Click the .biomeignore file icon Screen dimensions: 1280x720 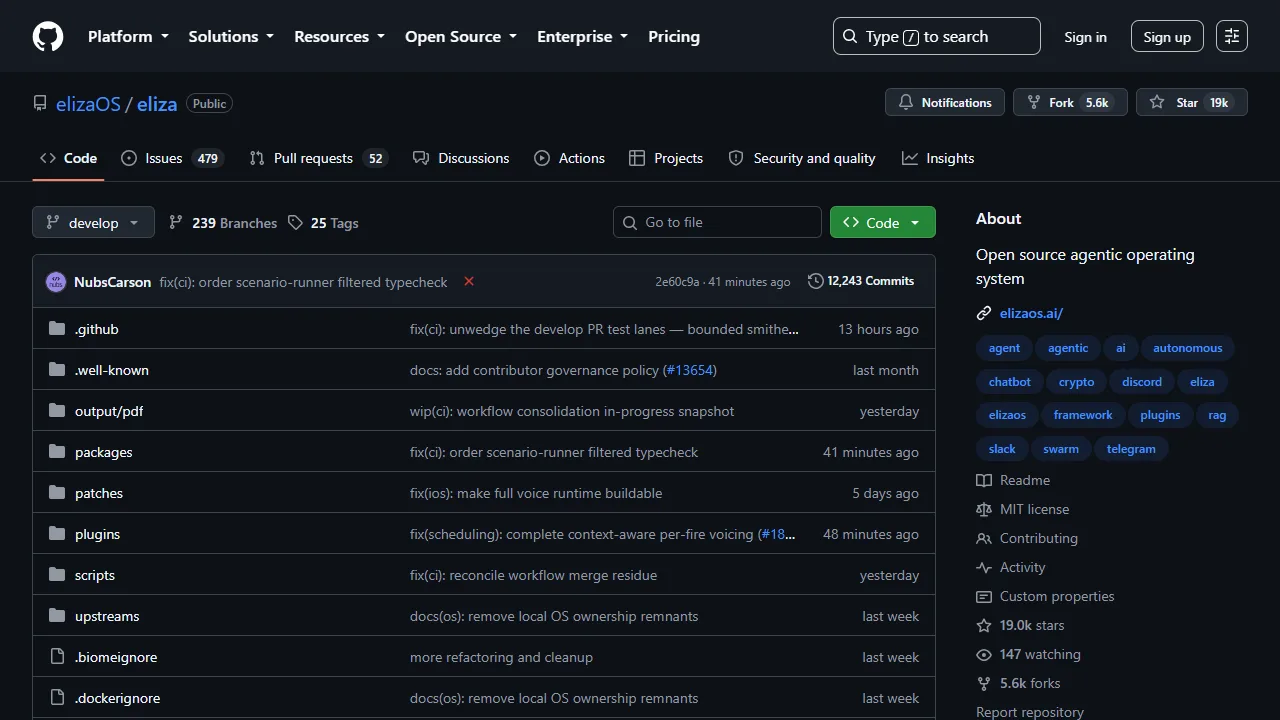[57, 656]
